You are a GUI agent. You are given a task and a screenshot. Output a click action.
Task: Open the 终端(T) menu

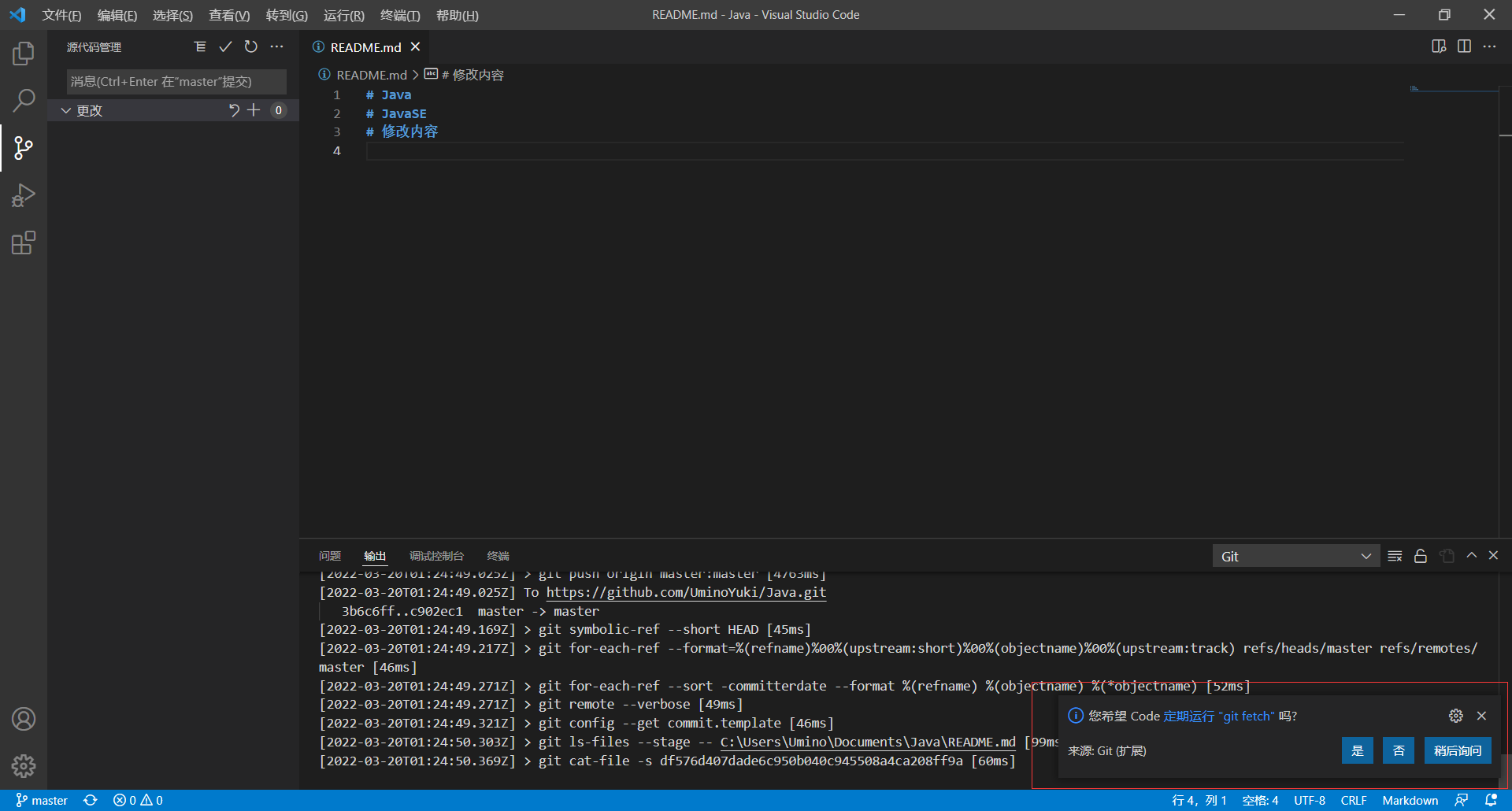(x=400, y=15)
